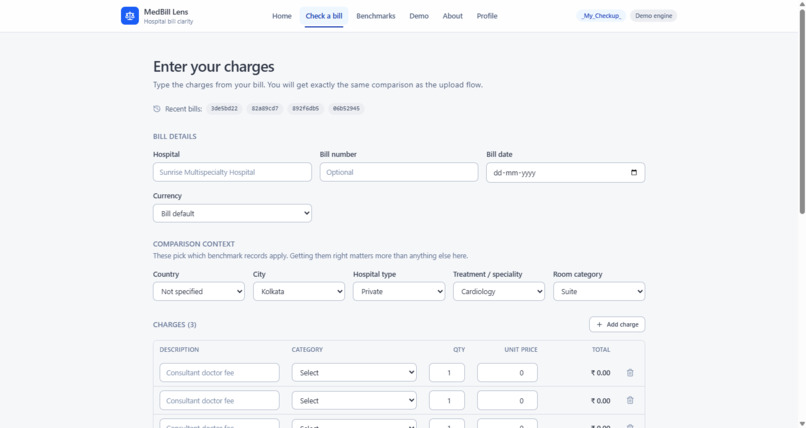
Task: Click the CATEGORY column header
Action: coord(307,350)
